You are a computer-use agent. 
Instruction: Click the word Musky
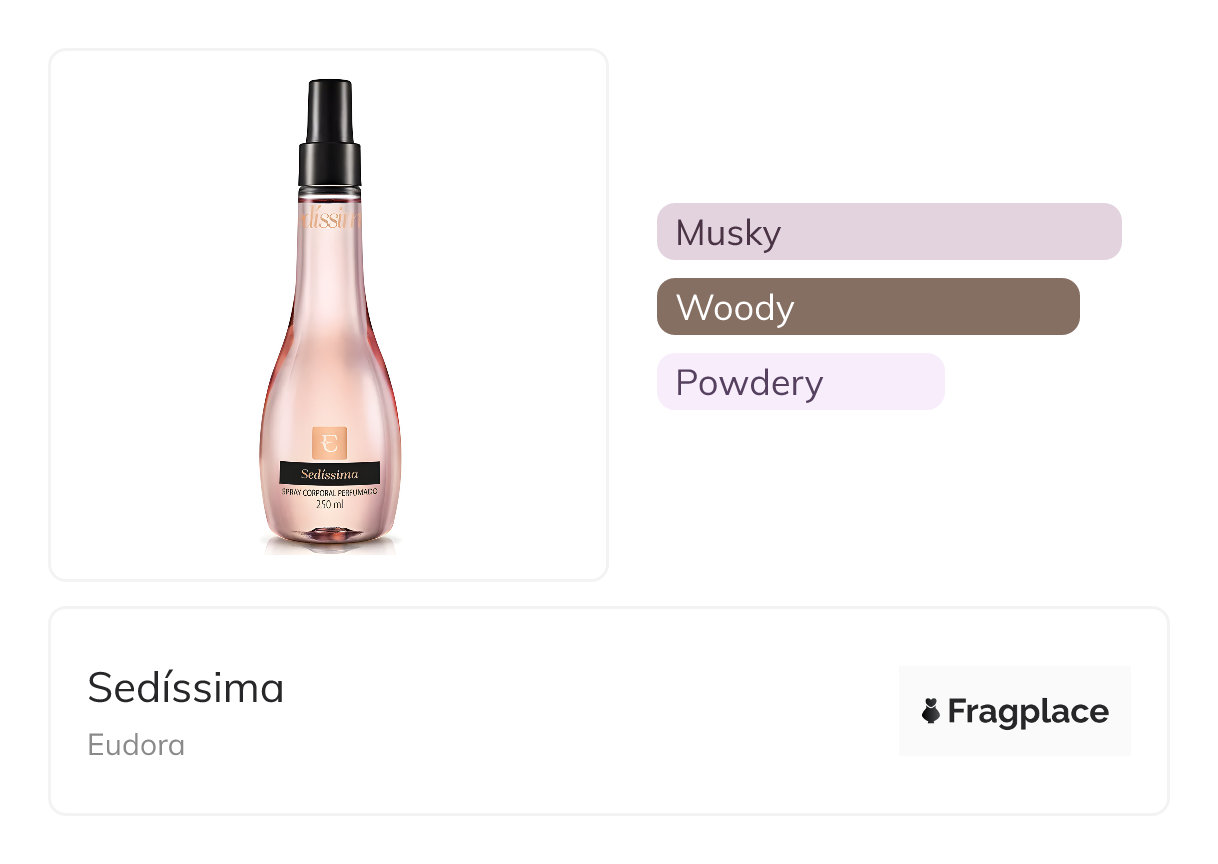(728, 233)
